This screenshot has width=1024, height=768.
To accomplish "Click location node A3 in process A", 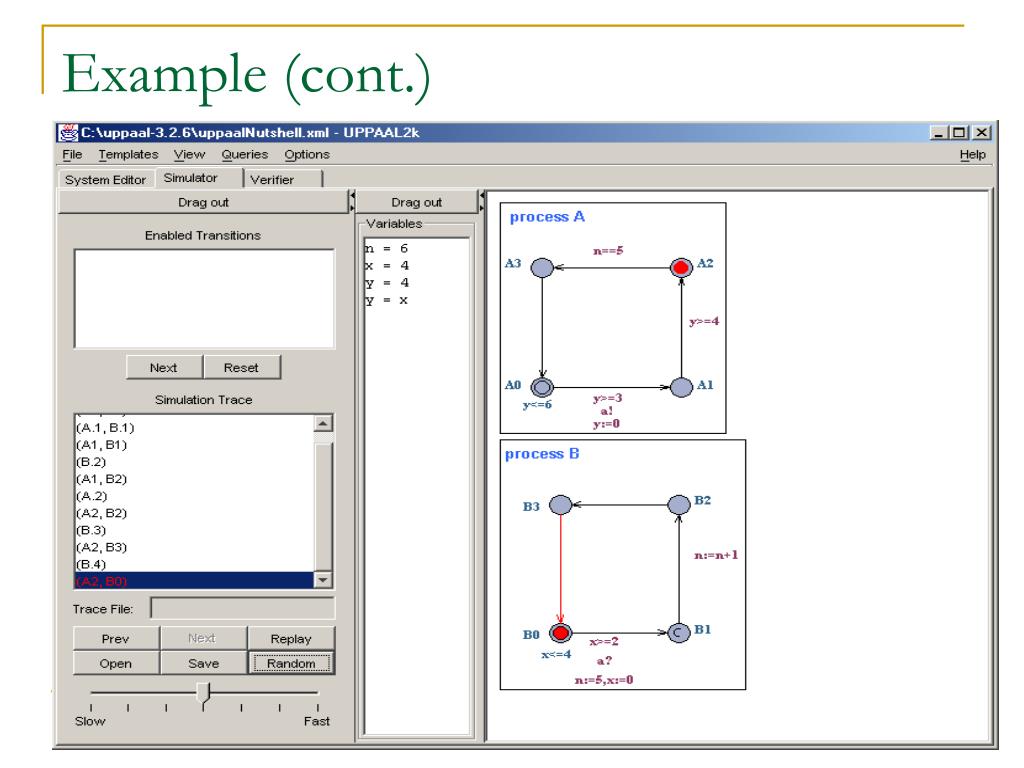I will 542,268.
